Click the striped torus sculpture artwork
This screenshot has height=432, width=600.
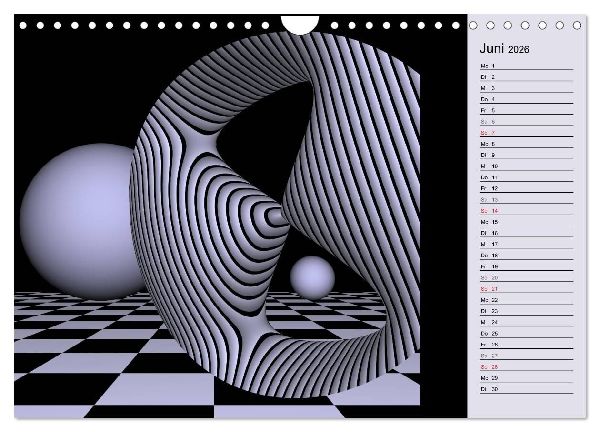(x=275, y=214)
